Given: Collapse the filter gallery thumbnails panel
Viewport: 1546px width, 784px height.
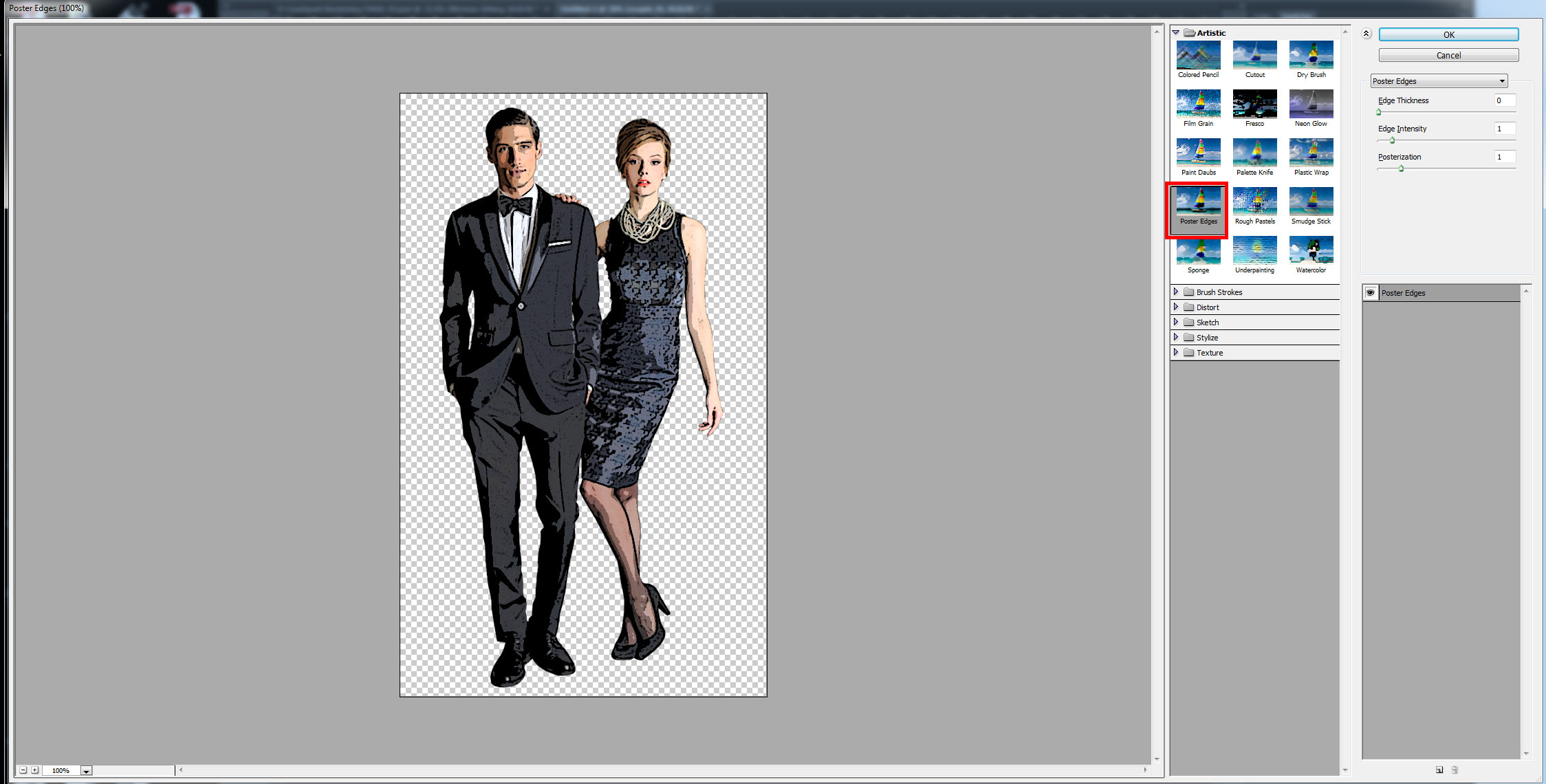Looking at the screenshot, I should [1367, 34].
